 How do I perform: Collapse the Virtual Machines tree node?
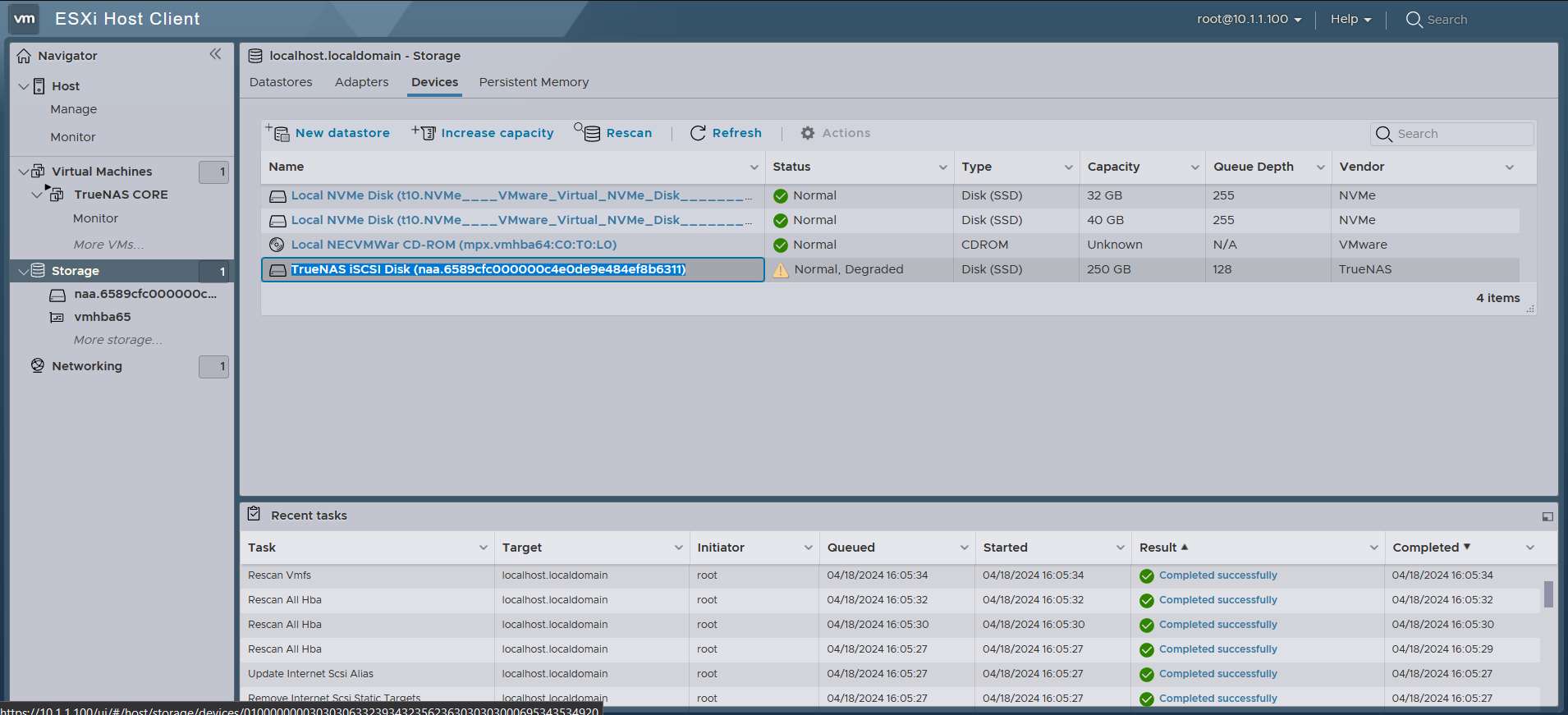(x=24, y=172)
